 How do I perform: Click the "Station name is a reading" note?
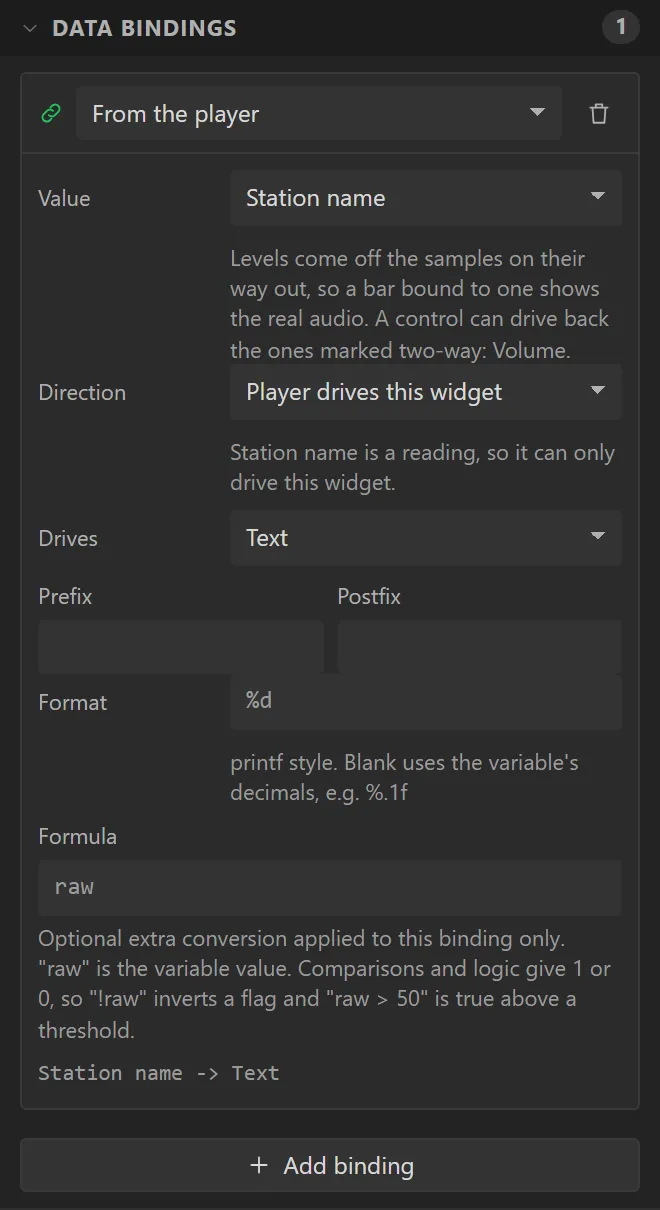click(423, 468)
